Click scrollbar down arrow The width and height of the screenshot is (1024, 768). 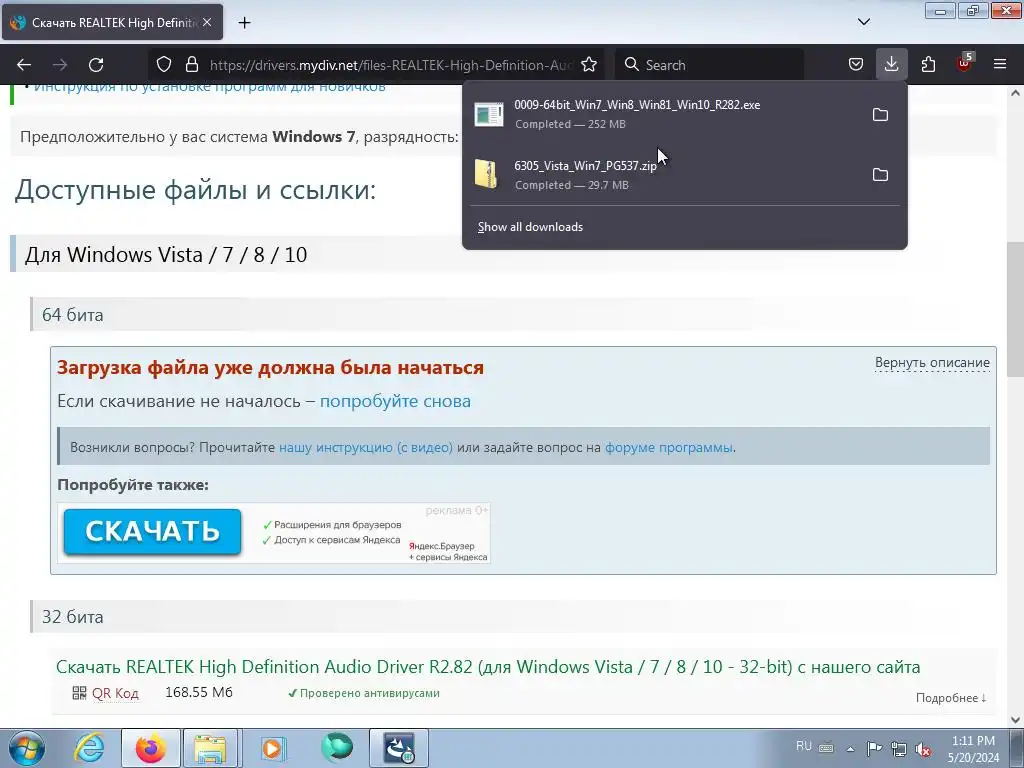pyautogui.click(x=1016, y=720)
